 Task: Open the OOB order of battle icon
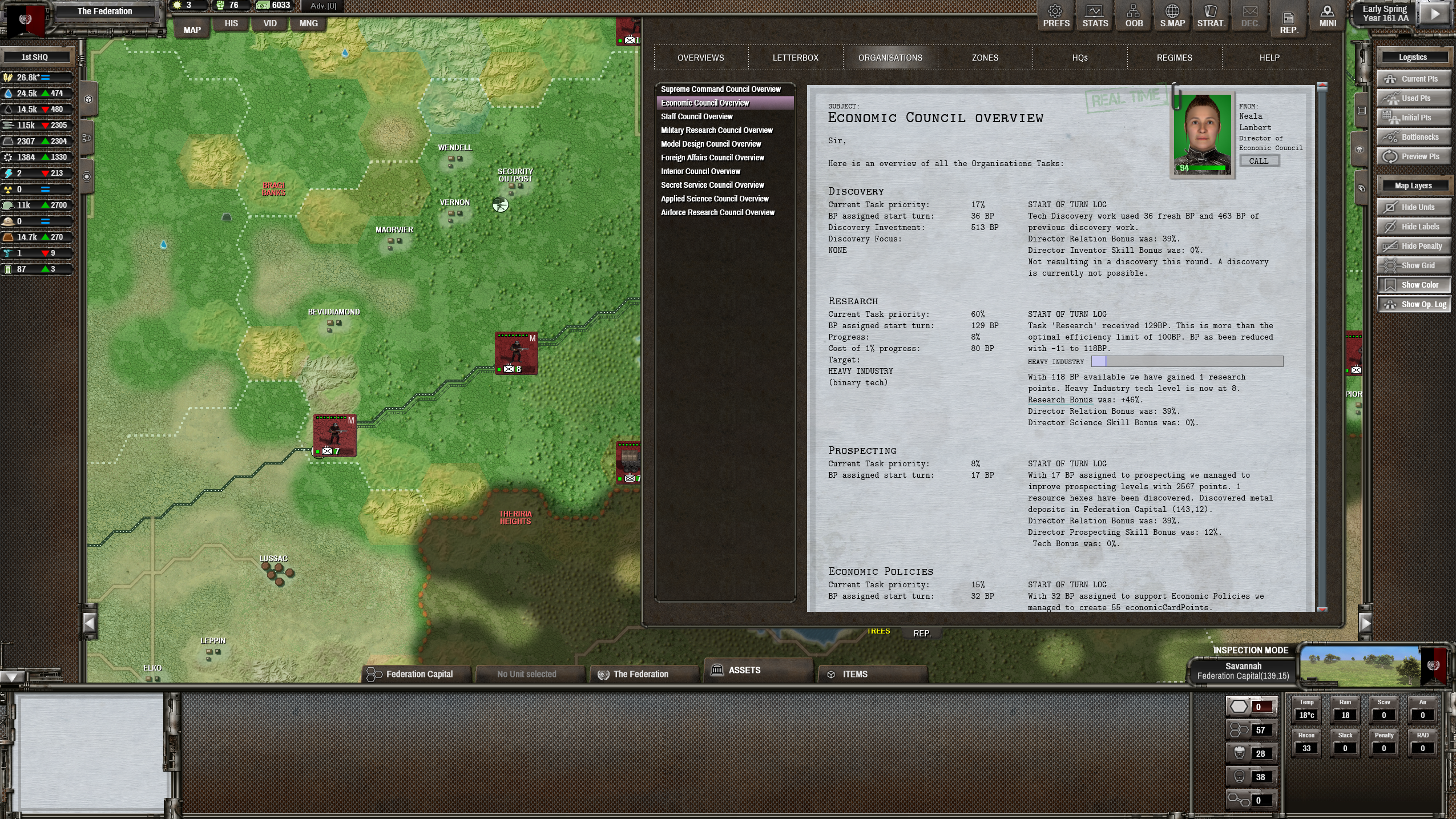point(1134,17)
